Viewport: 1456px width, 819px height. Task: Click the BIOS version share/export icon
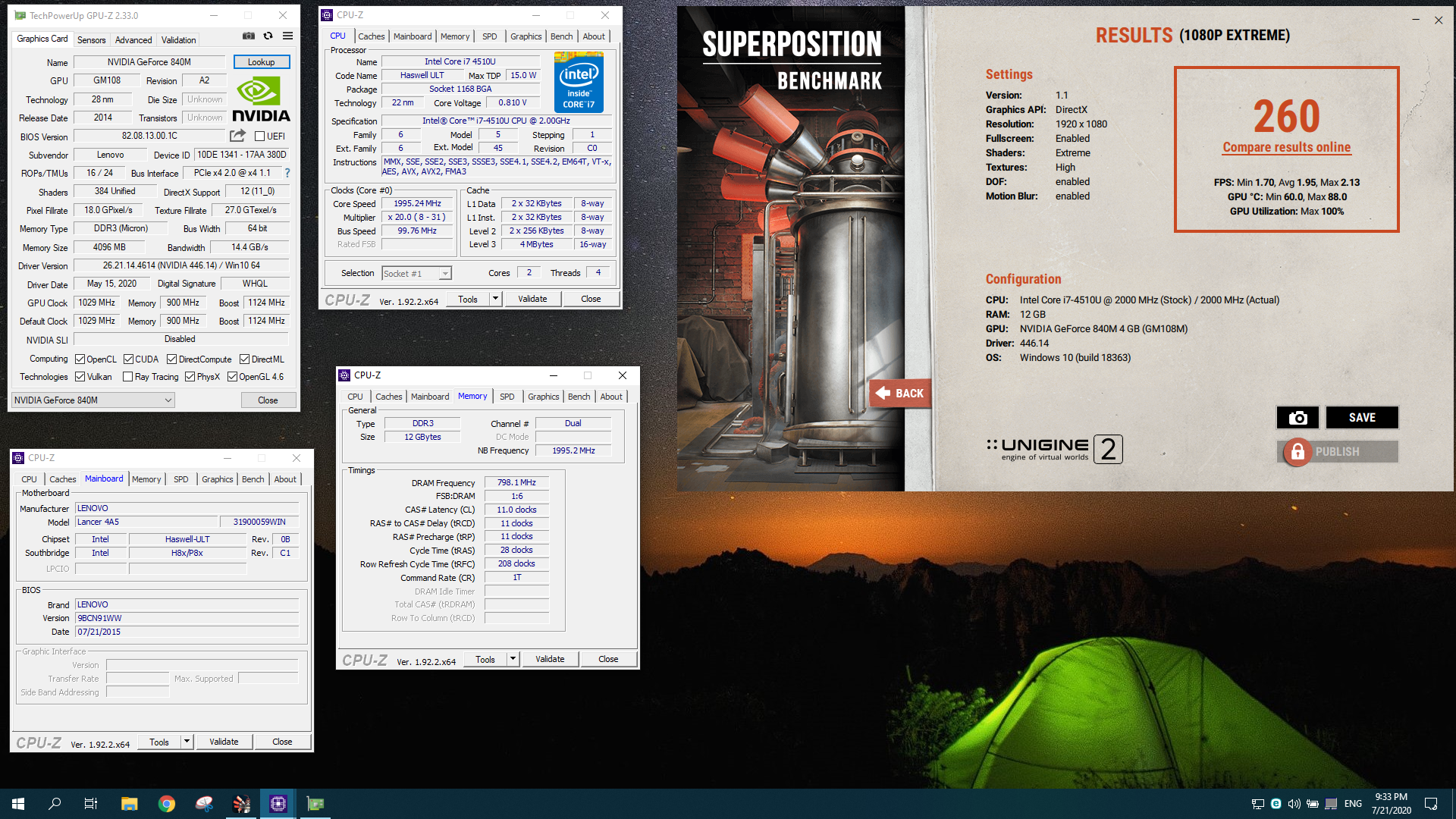click(238, 136)
